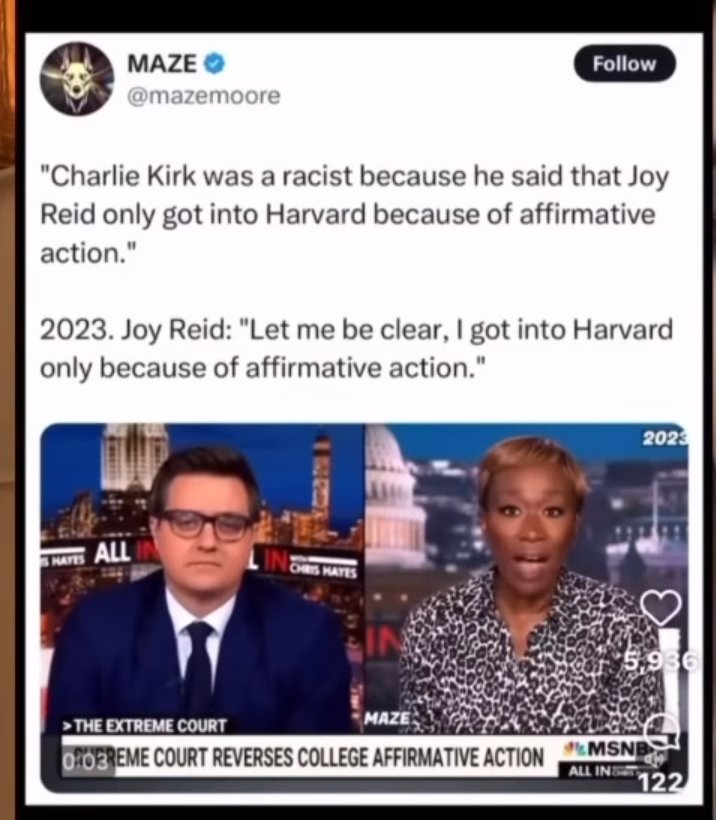Click the tweet text about Charlie Kirk

point(355,214)
